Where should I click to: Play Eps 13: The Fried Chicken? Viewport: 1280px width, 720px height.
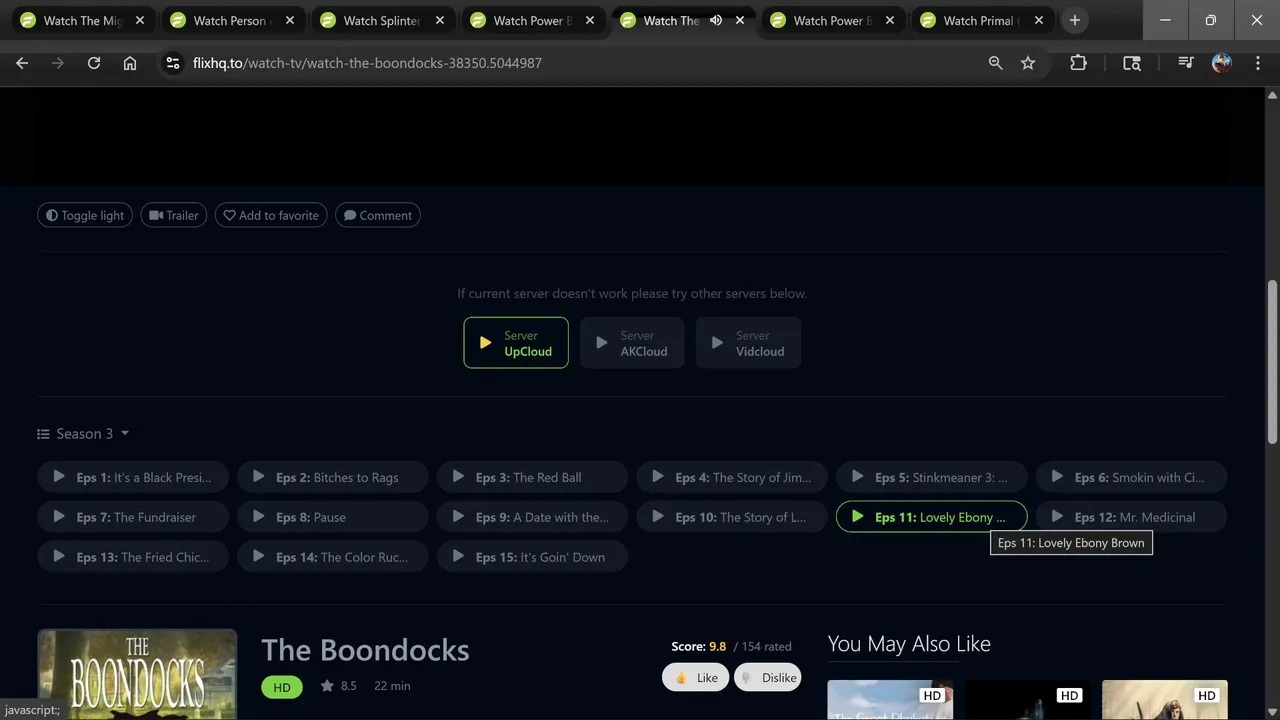pos(133,557)
